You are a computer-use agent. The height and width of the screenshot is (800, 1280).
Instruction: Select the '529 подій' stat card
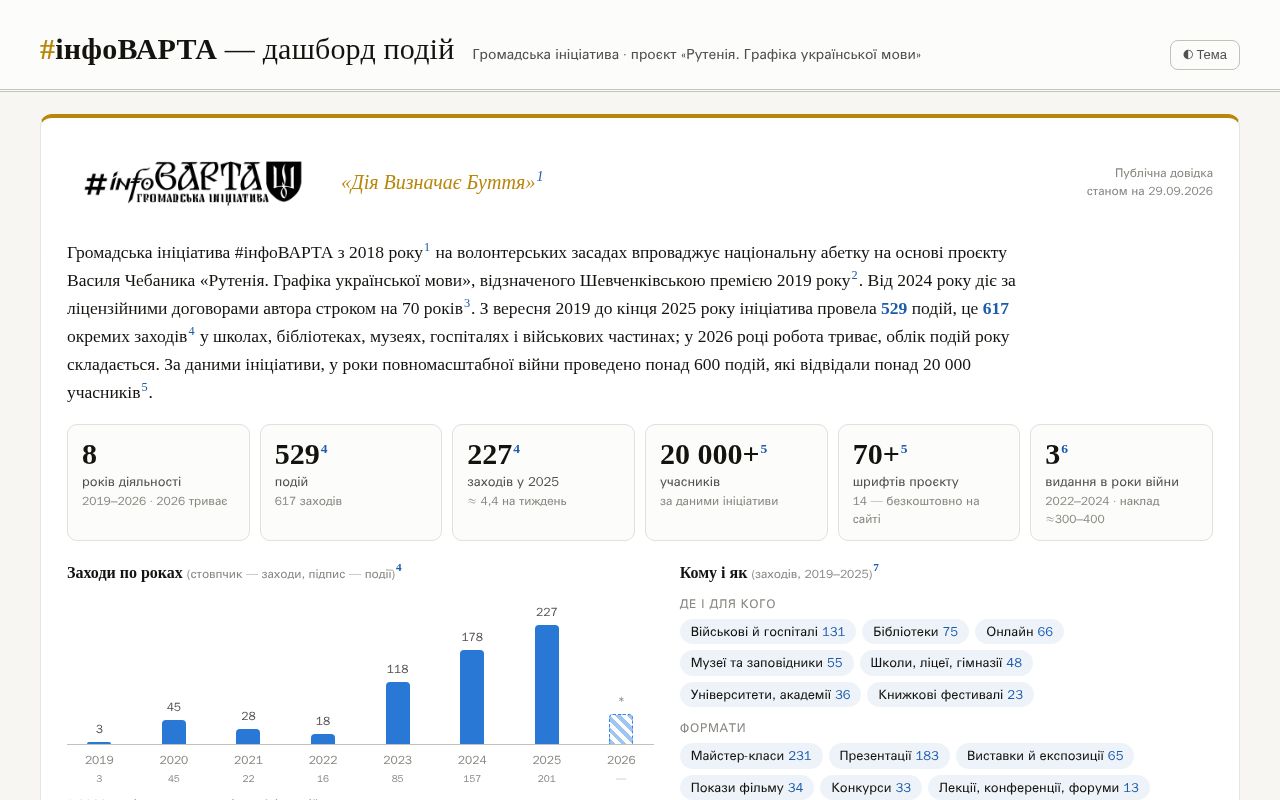[351, 482]
